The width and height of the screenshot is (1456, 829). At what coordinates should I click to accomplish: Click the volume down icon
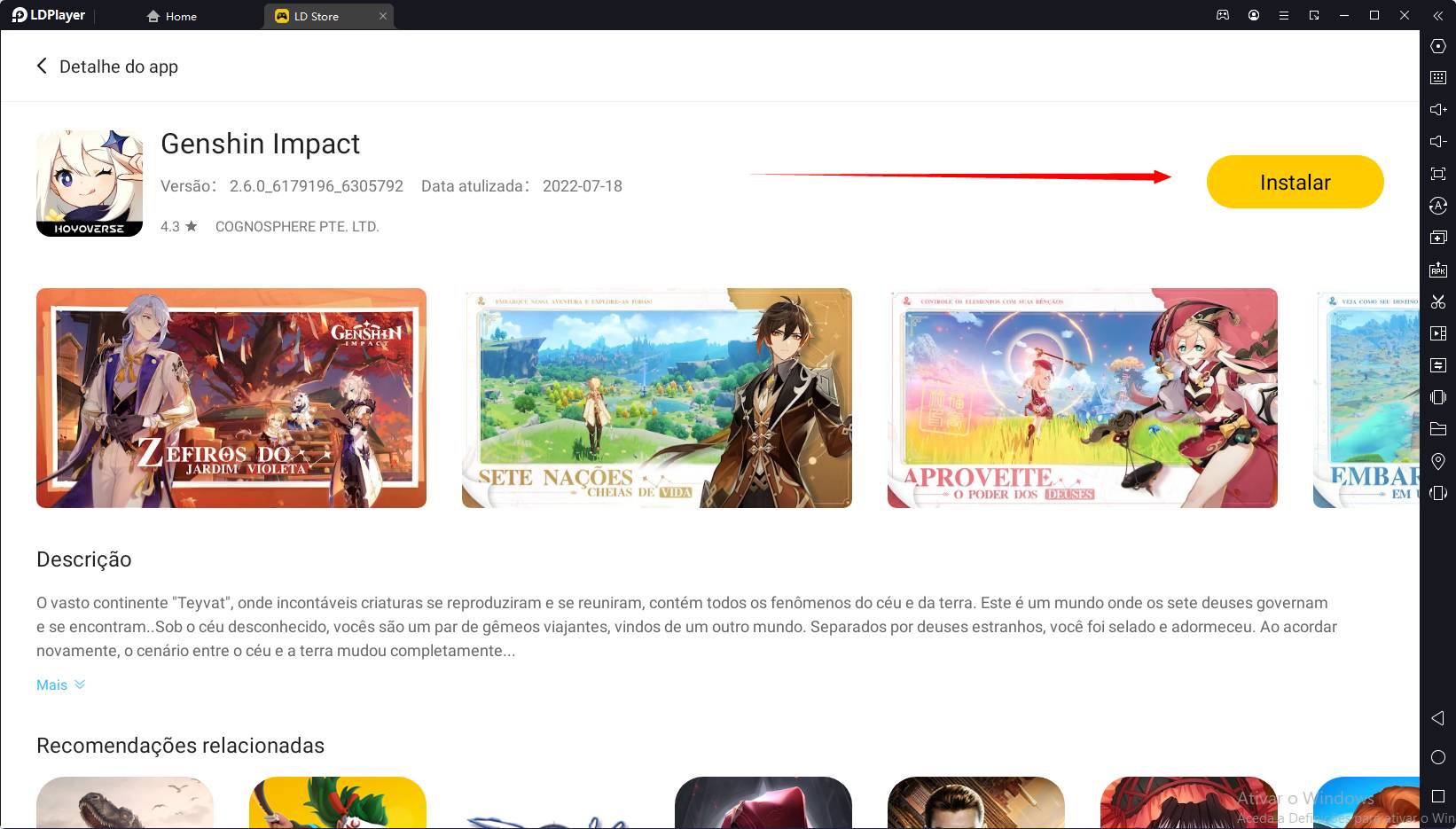(1438, 142)
